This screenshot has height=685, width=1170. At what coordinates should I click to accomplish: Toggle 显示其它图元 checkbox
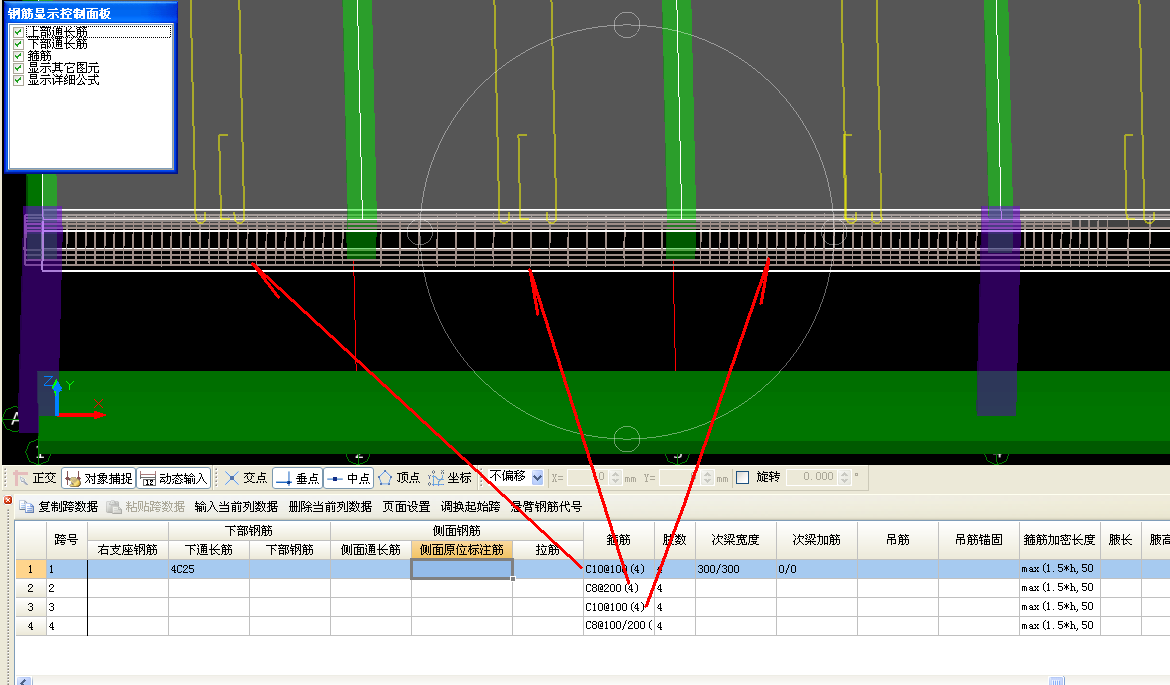click(18, 68)
